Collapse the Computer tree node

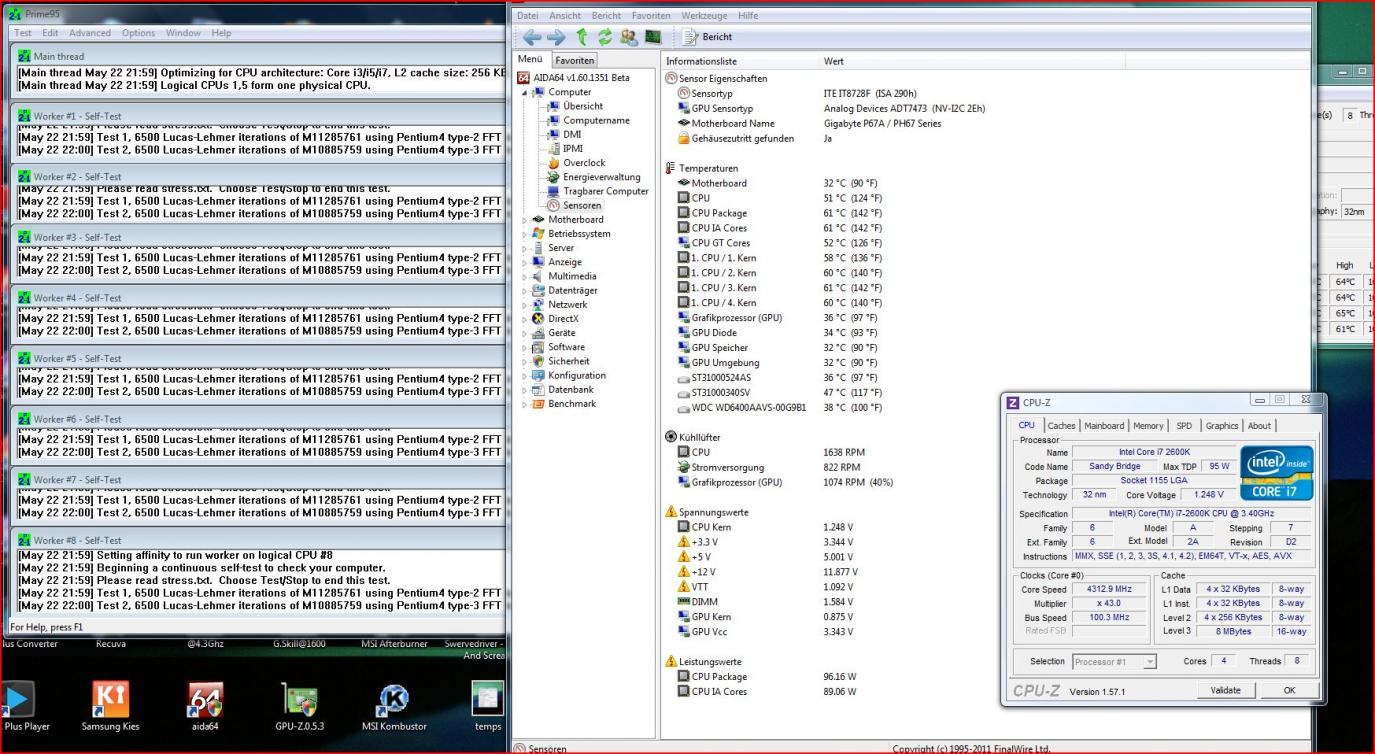coord(525,92)
